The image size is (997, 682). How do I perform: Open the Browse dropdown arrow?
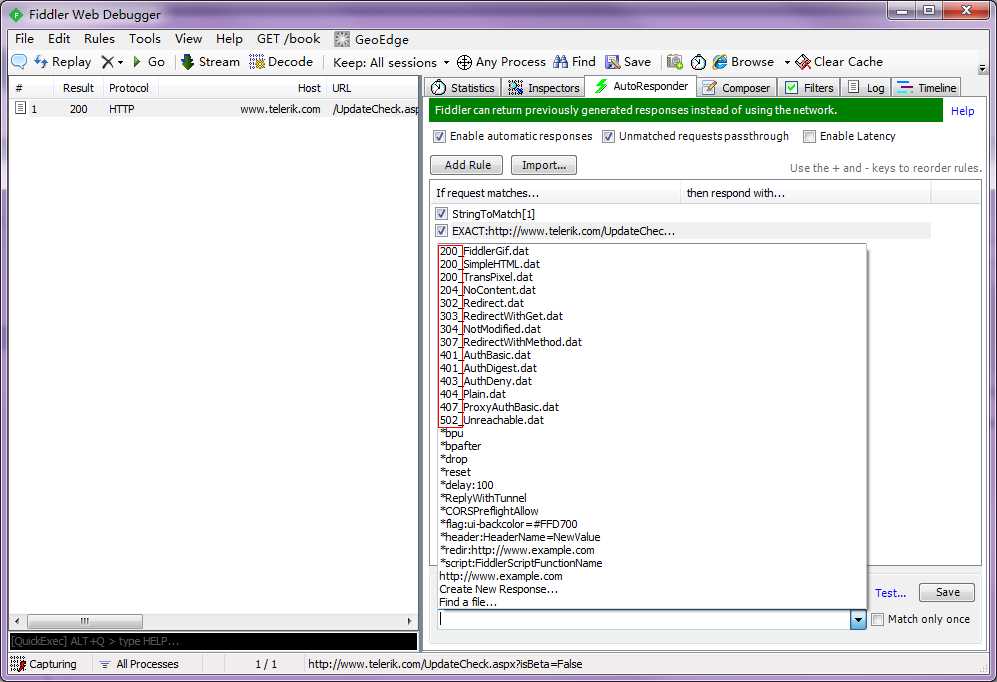(787, 62)
